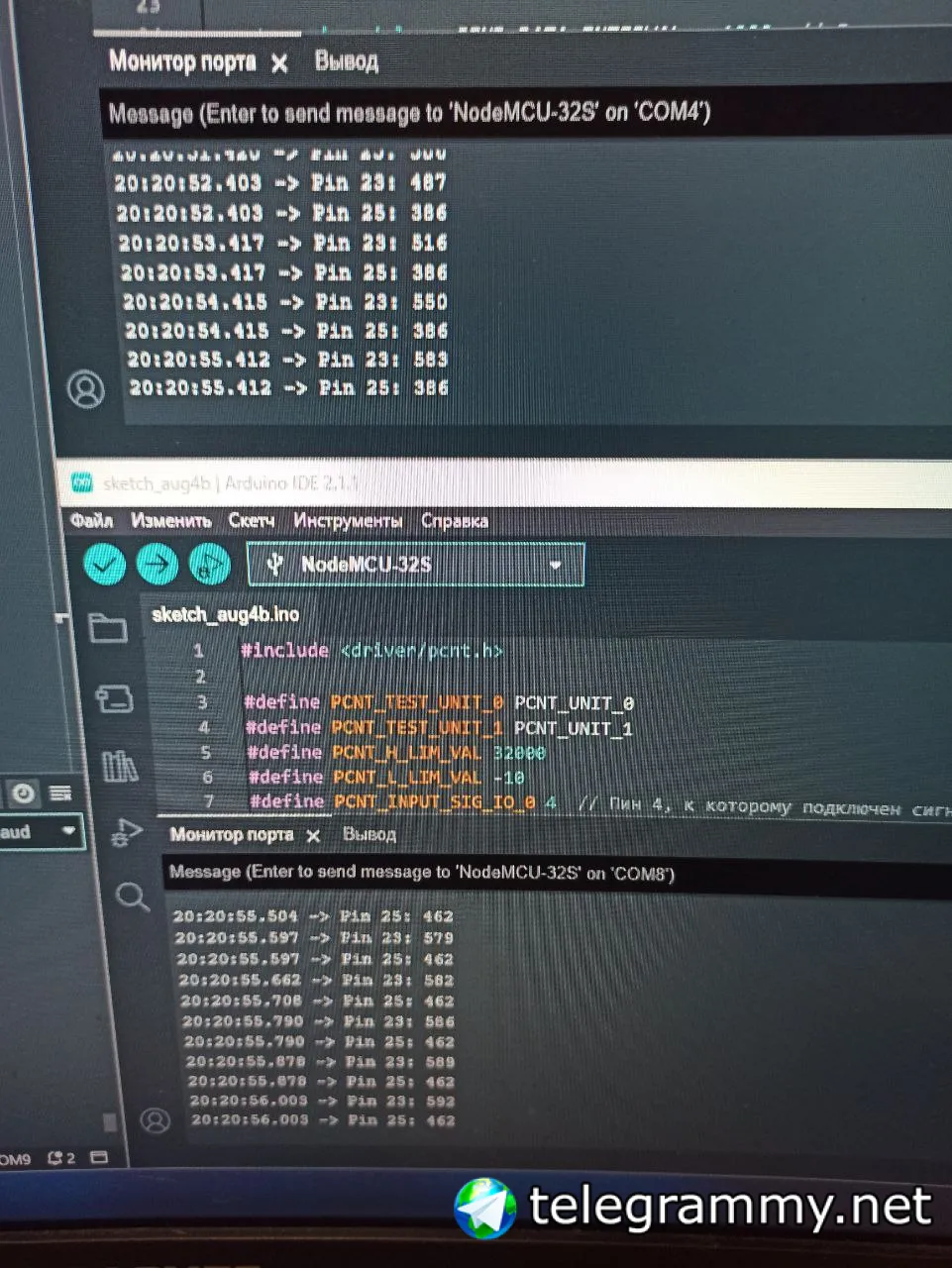
Task: Open the Sketchbook folder sidebar icon
Action: point(107,628)
